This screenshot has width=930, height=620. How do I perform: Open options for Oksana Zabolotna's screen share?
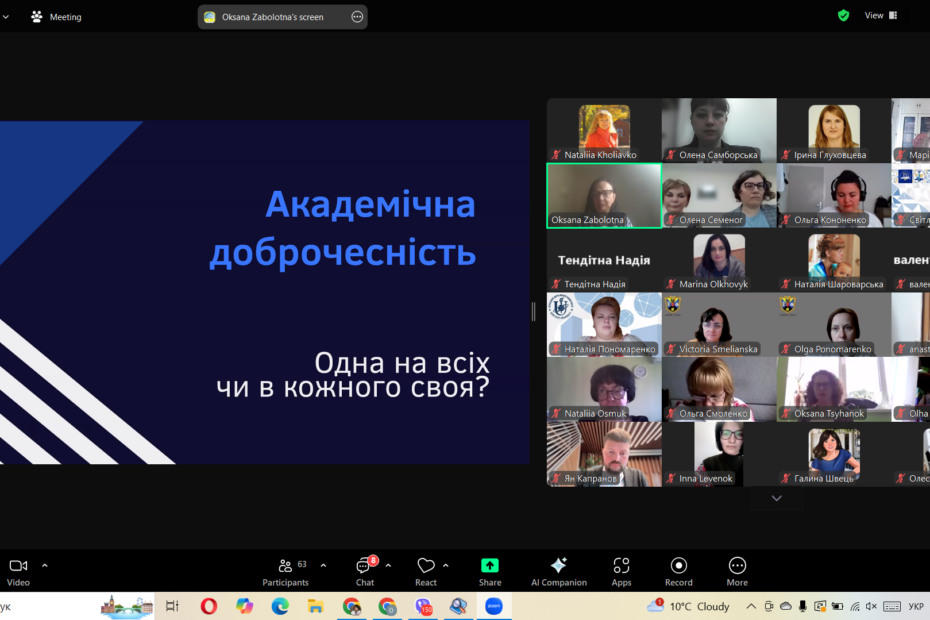357,17
